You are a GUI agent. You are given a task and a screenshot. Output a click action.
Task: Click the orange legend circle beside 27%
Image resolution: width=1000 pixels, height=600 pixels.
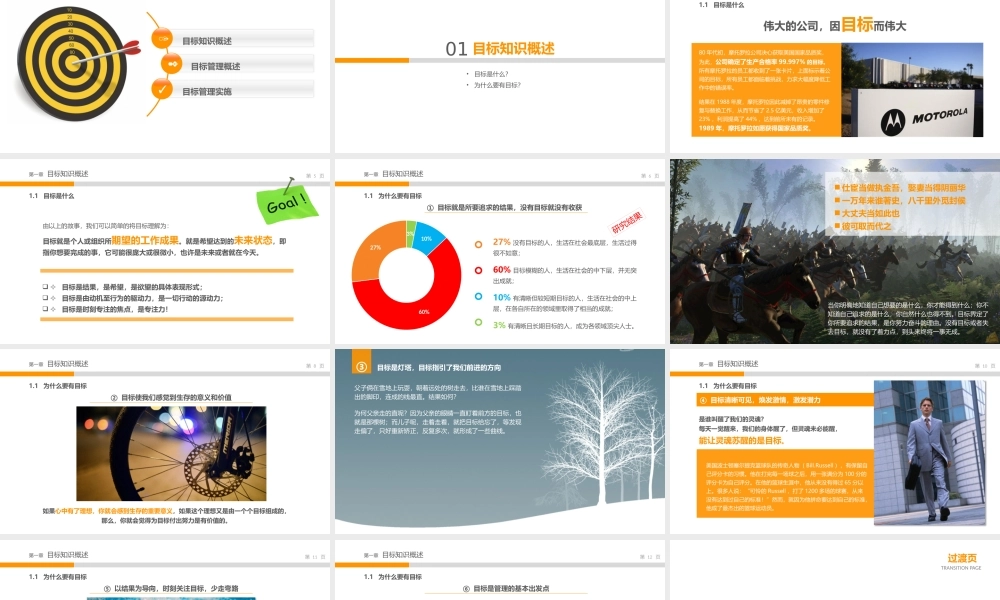478,242
